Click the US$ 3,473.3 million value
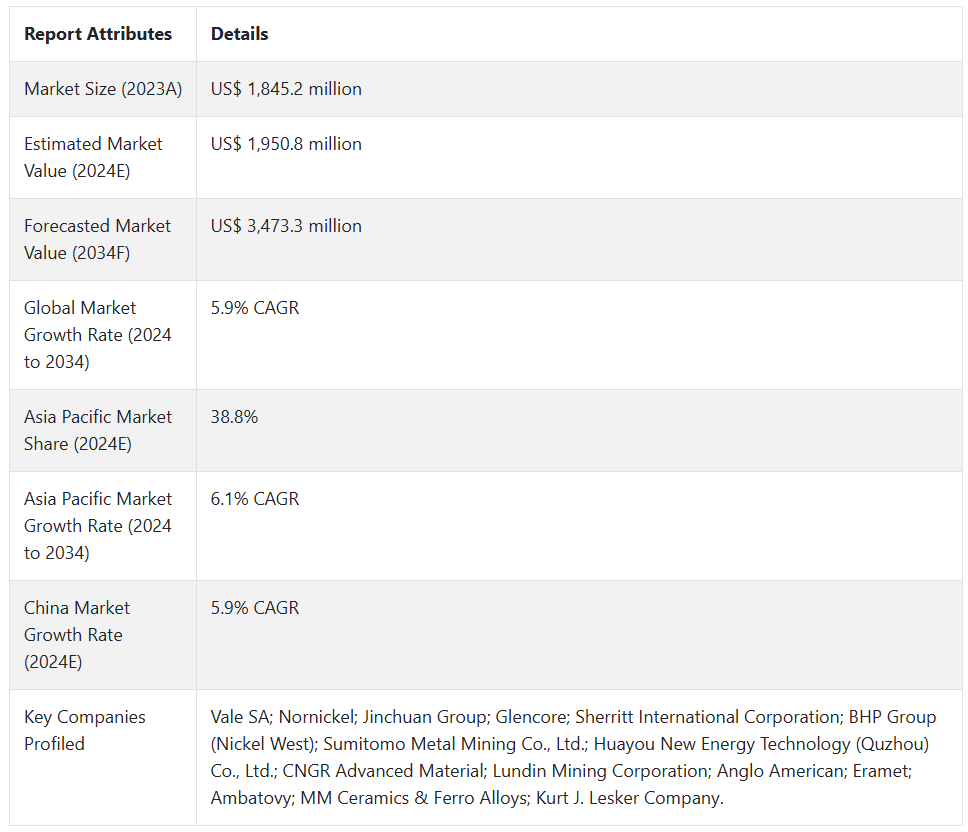The width and height of the screenshot is (968, 832). [x=286, y=226]
